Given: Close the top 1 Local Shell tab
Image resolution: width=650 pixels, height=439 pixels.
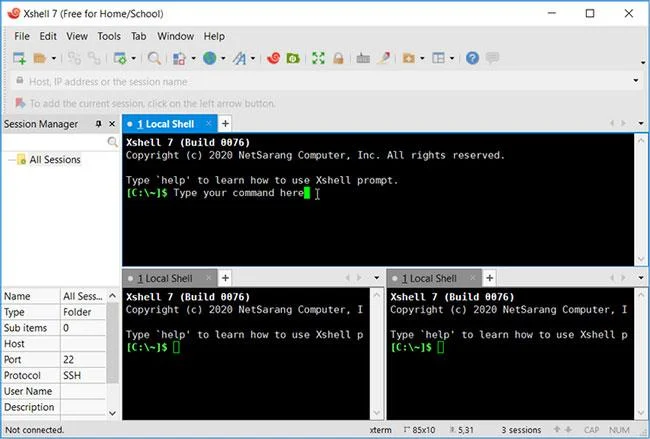Looking at the screenshot, I should pyautogui.click(x=209, y=124).
